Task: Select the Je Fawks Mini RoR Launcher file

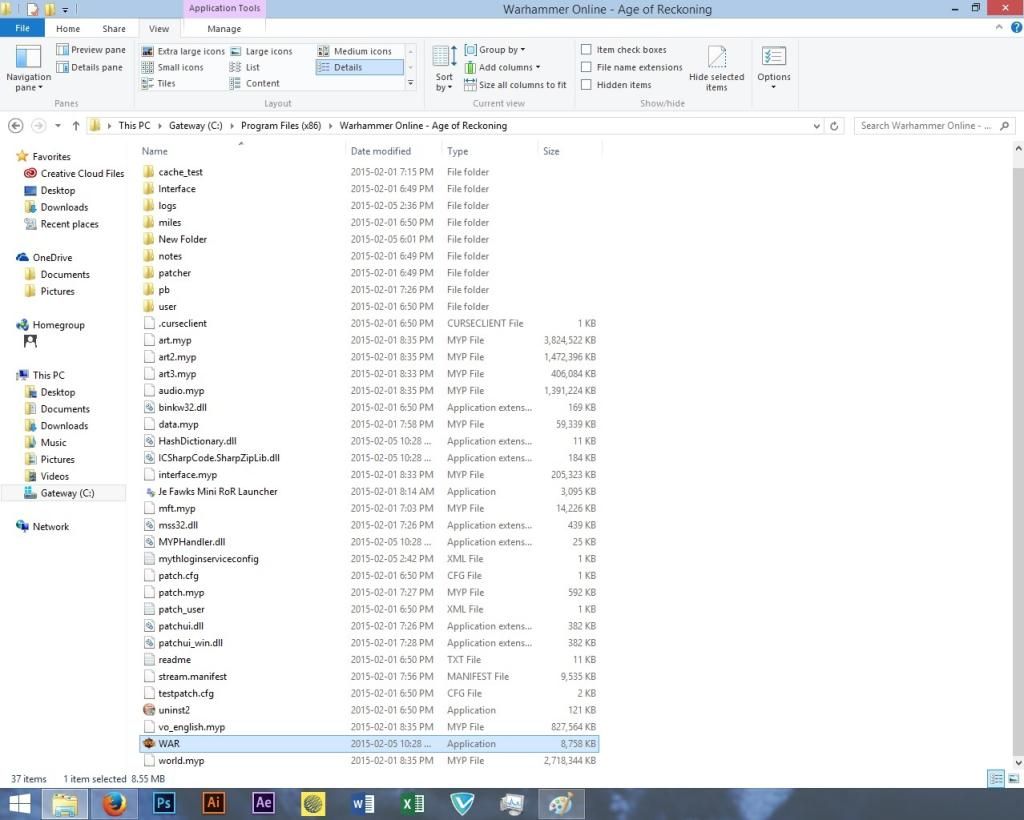Action: pyautogui.click(x=369, y=492)
